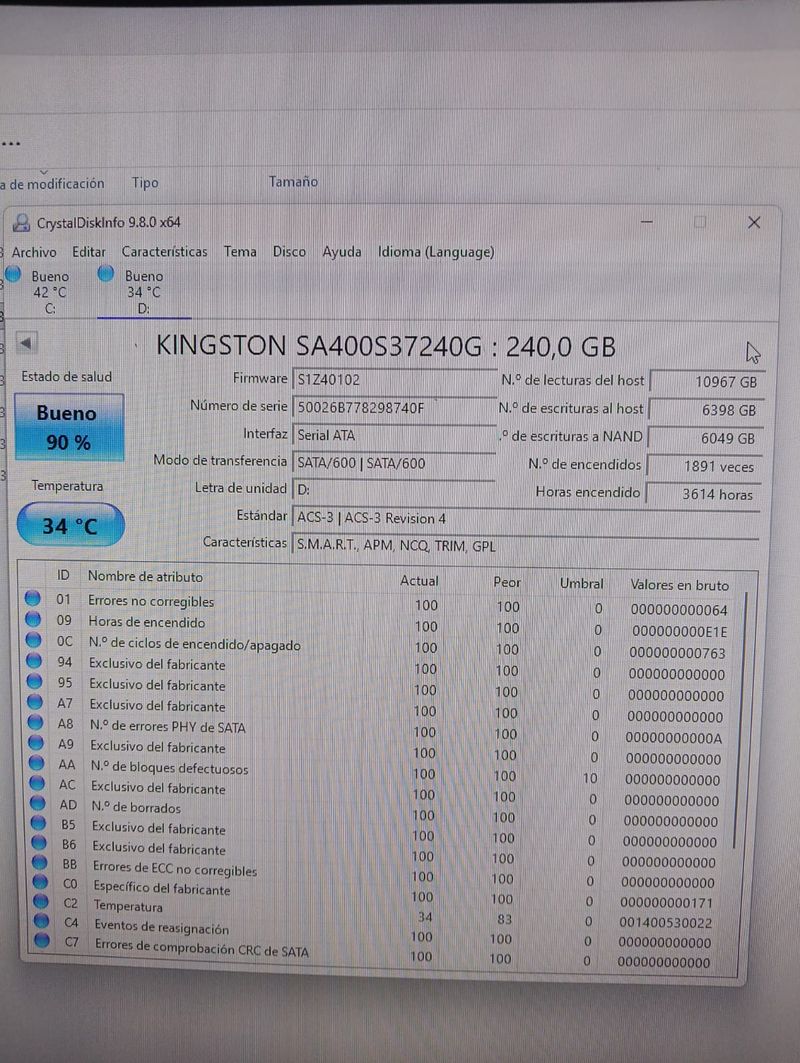Screen dimensions: 800x1063
Task: Click the status dot for attribute 0C
Action: [x=33, y=639]
